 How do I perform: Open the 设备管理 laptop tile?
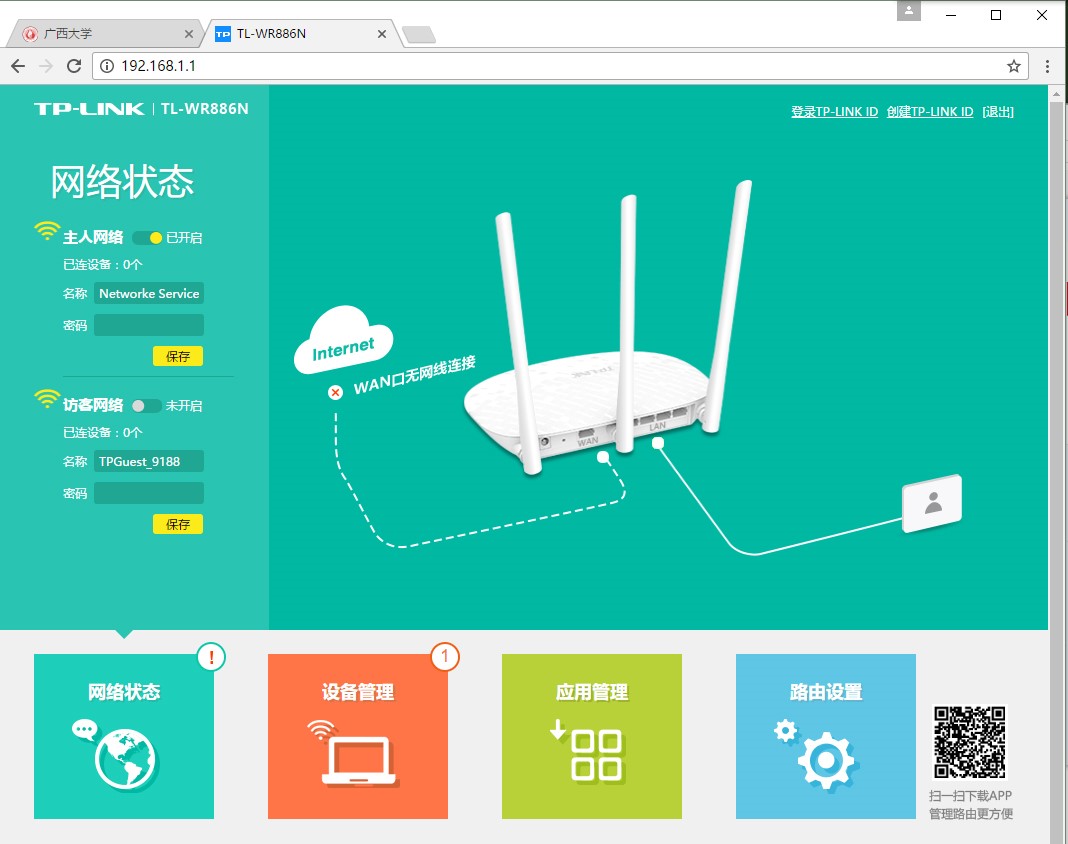click(358, 736)
